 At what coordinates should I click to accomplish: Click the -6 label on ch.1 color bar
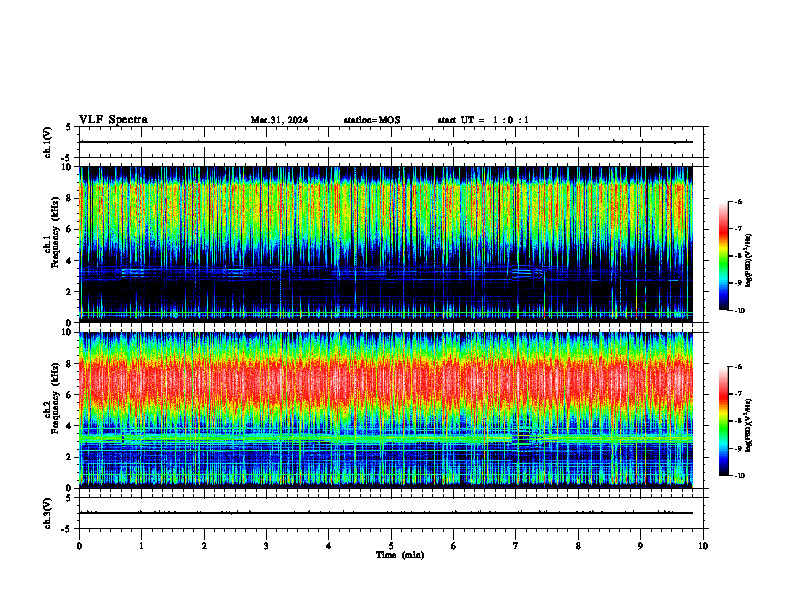[739, 202]
